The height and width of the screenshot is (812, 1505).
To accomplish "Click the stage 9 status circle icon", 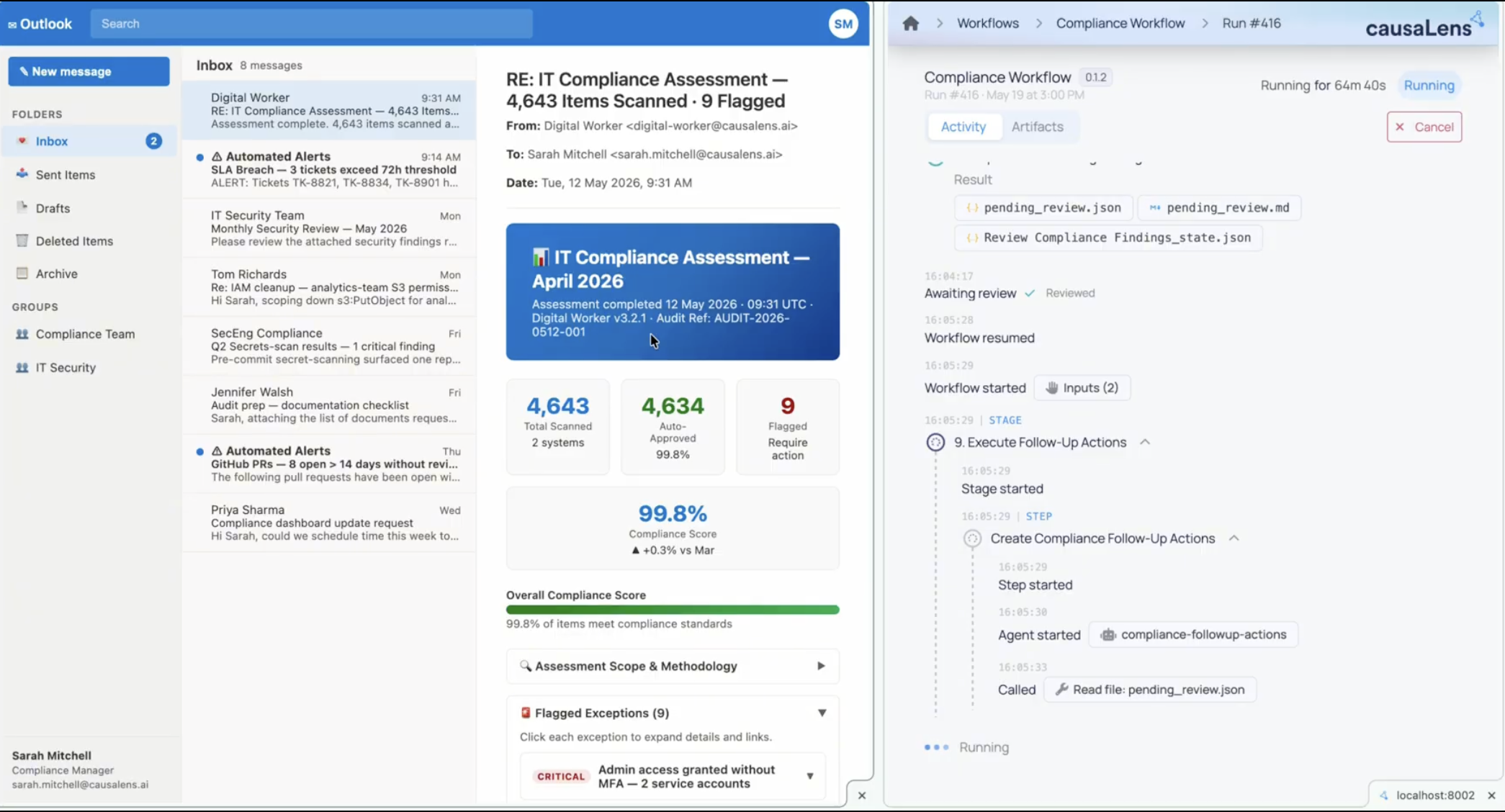I will pos(935,442).
